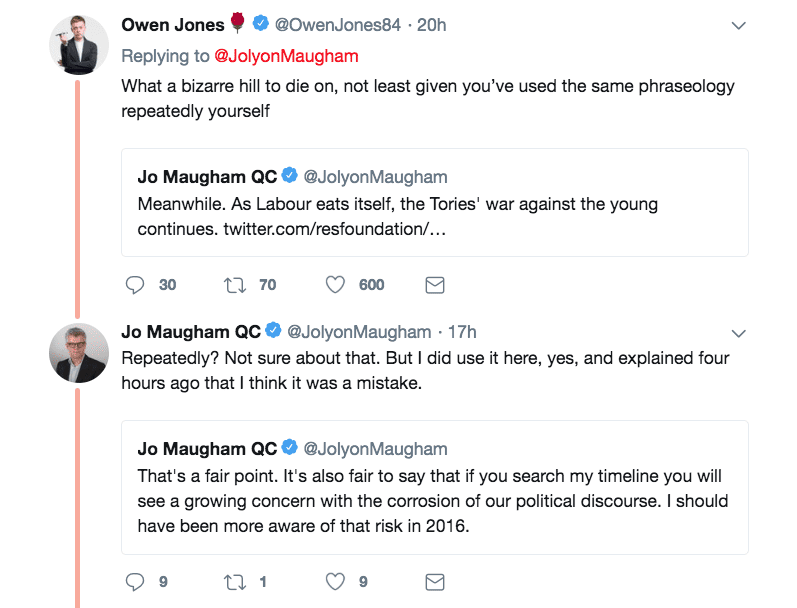Visit the @OwenJones84 handle
The image size is (797, 608).
click(338, 25)
